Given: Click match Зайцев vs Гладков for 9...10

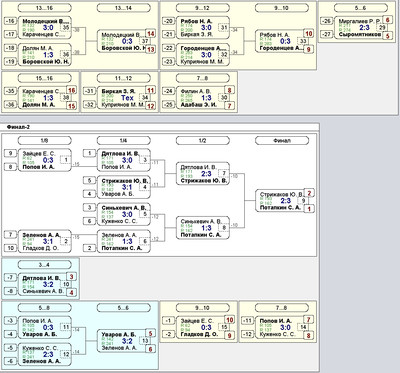Looking at the screenshot, I should [x=203, y=327].
